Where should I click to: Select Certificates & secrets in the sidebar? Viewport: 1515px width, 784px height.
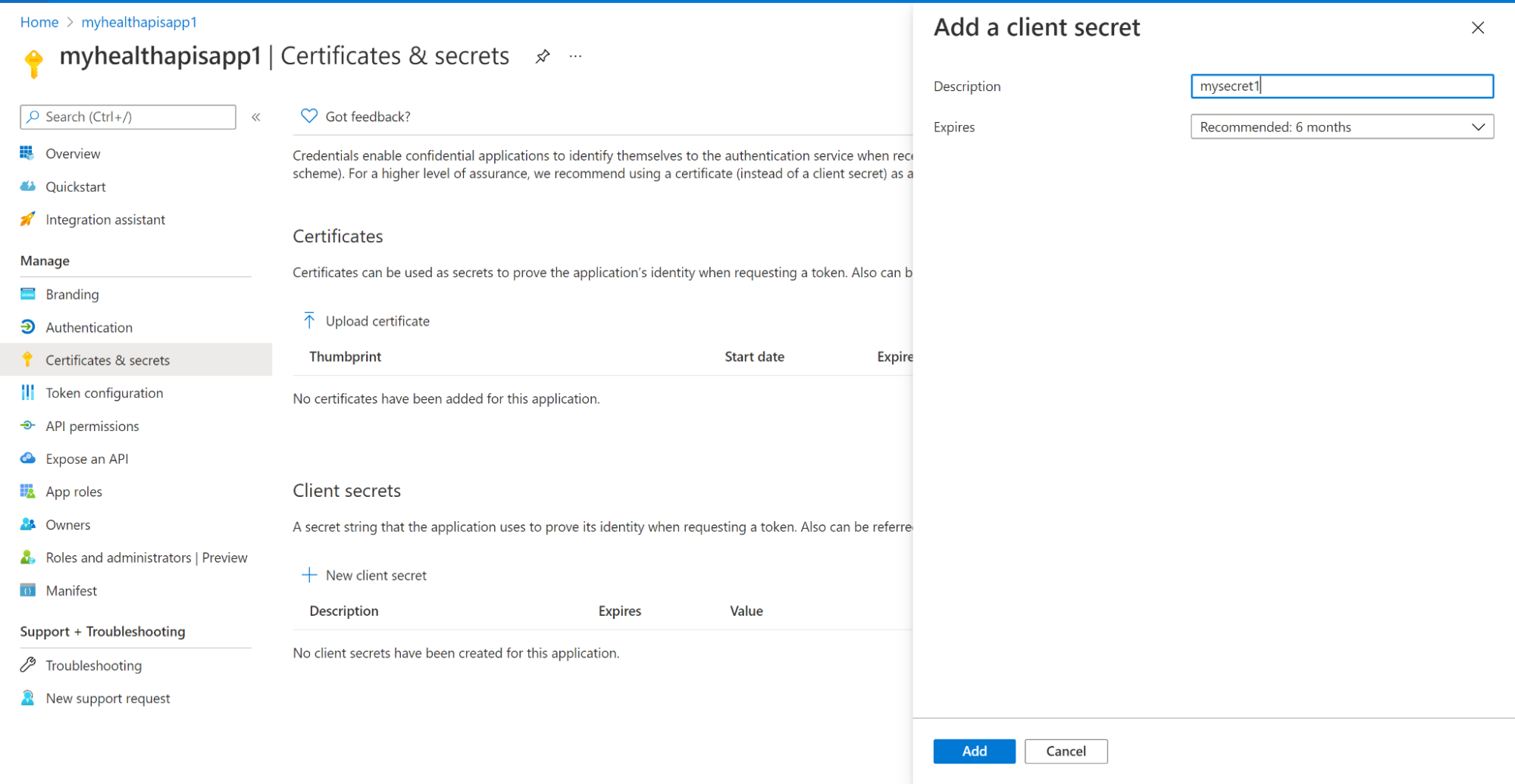click(x=108, y=360)
